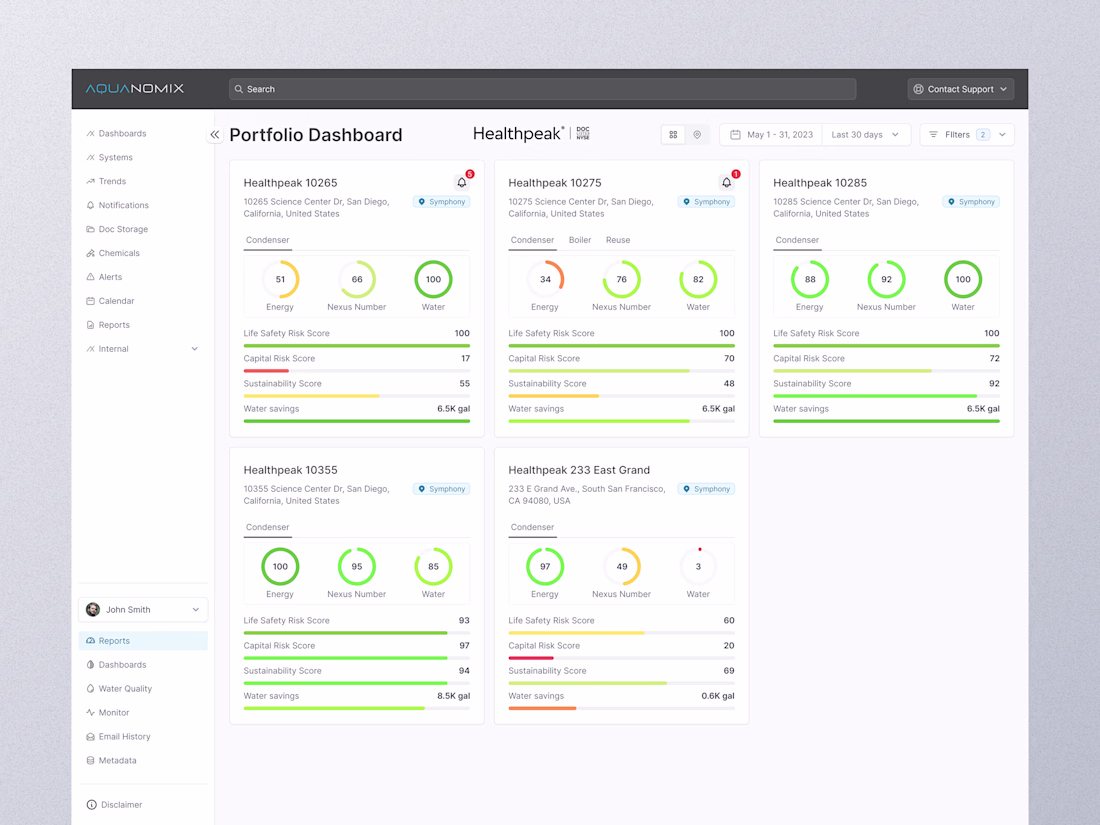Click the Water Quality droplet icon
Screen dimensions: 1100x825
click(90, 689)
